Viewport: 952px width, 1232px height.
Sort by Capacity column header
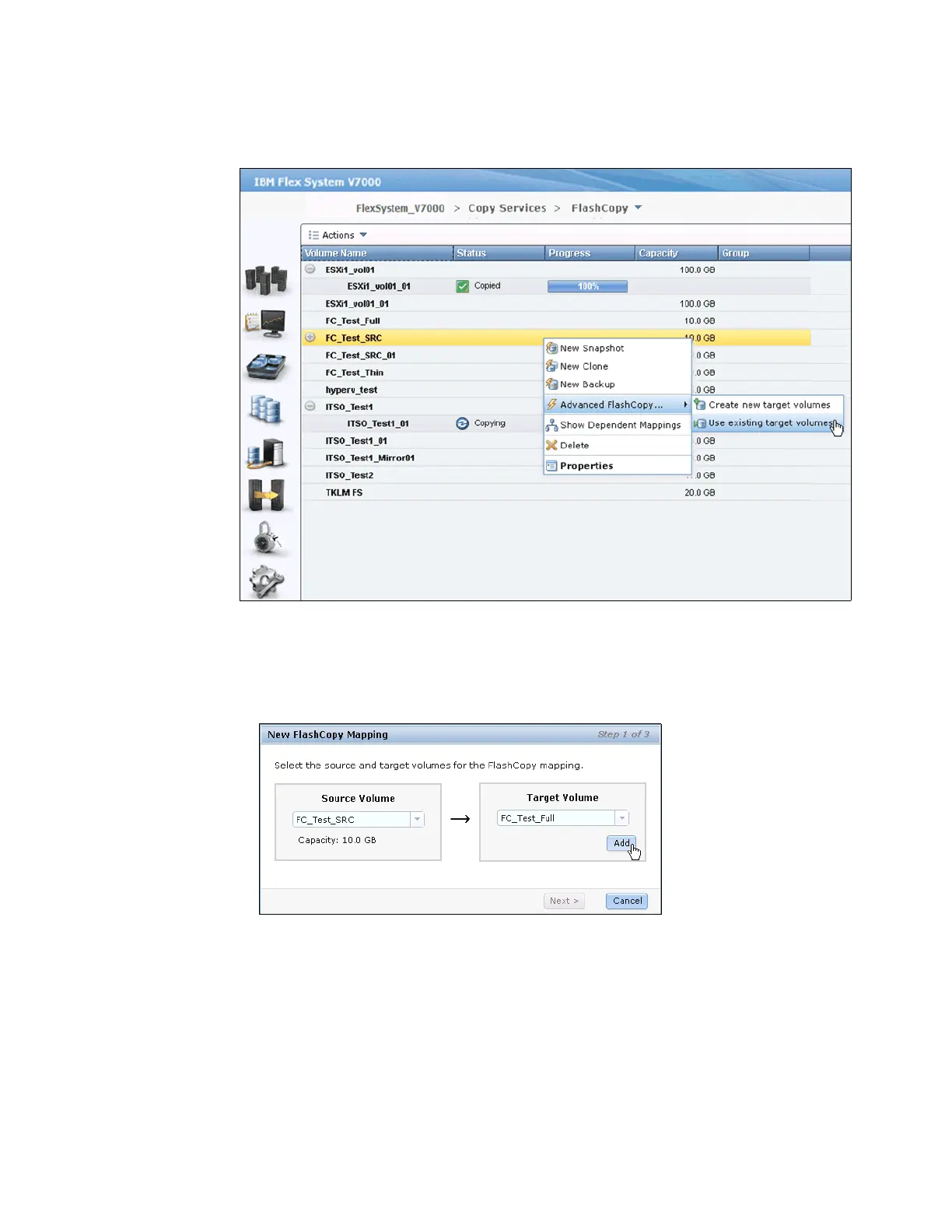(676, 253)
